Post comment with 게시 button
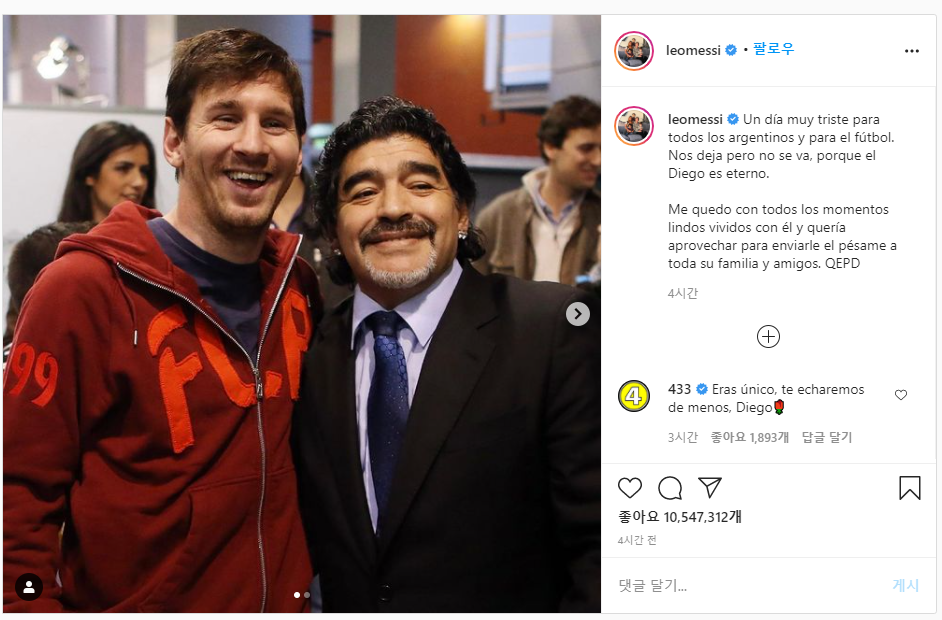Screen dimensions: 942x620 [x=905, y=585]
